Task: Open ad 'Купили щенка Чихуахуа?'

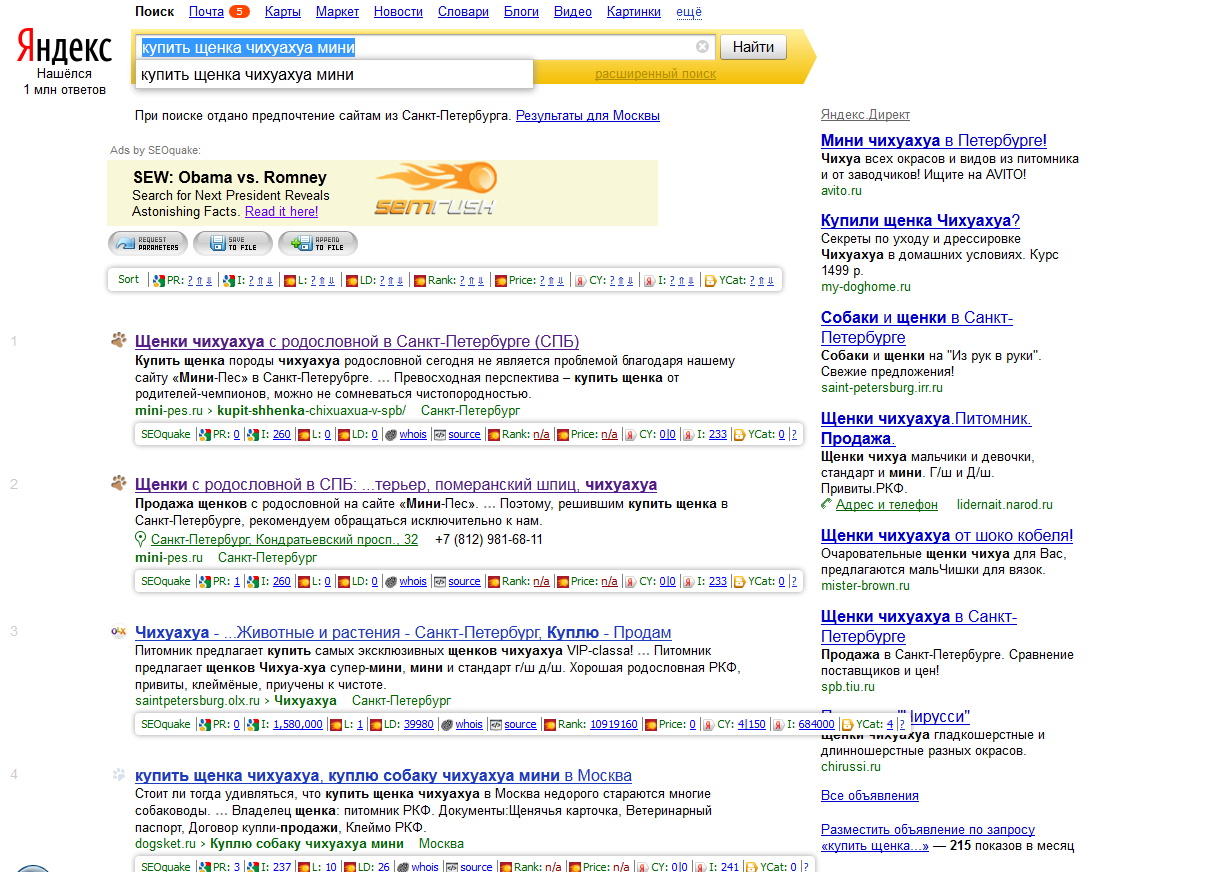Action: (x=920, y=221)
